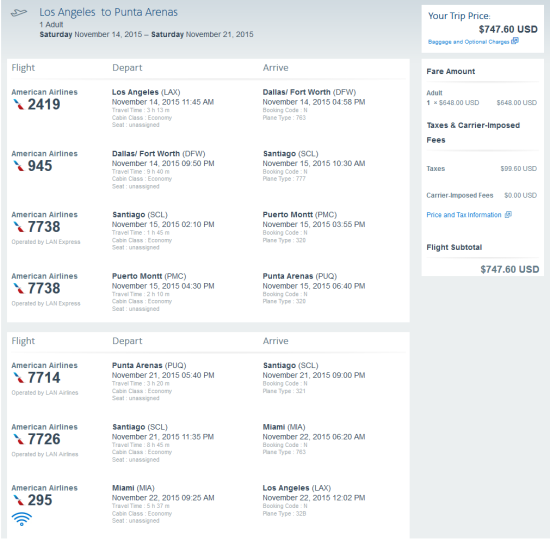This screenshot has width=550, height=539.
Task: Click the flight number 2419
Action: (44, 104)
